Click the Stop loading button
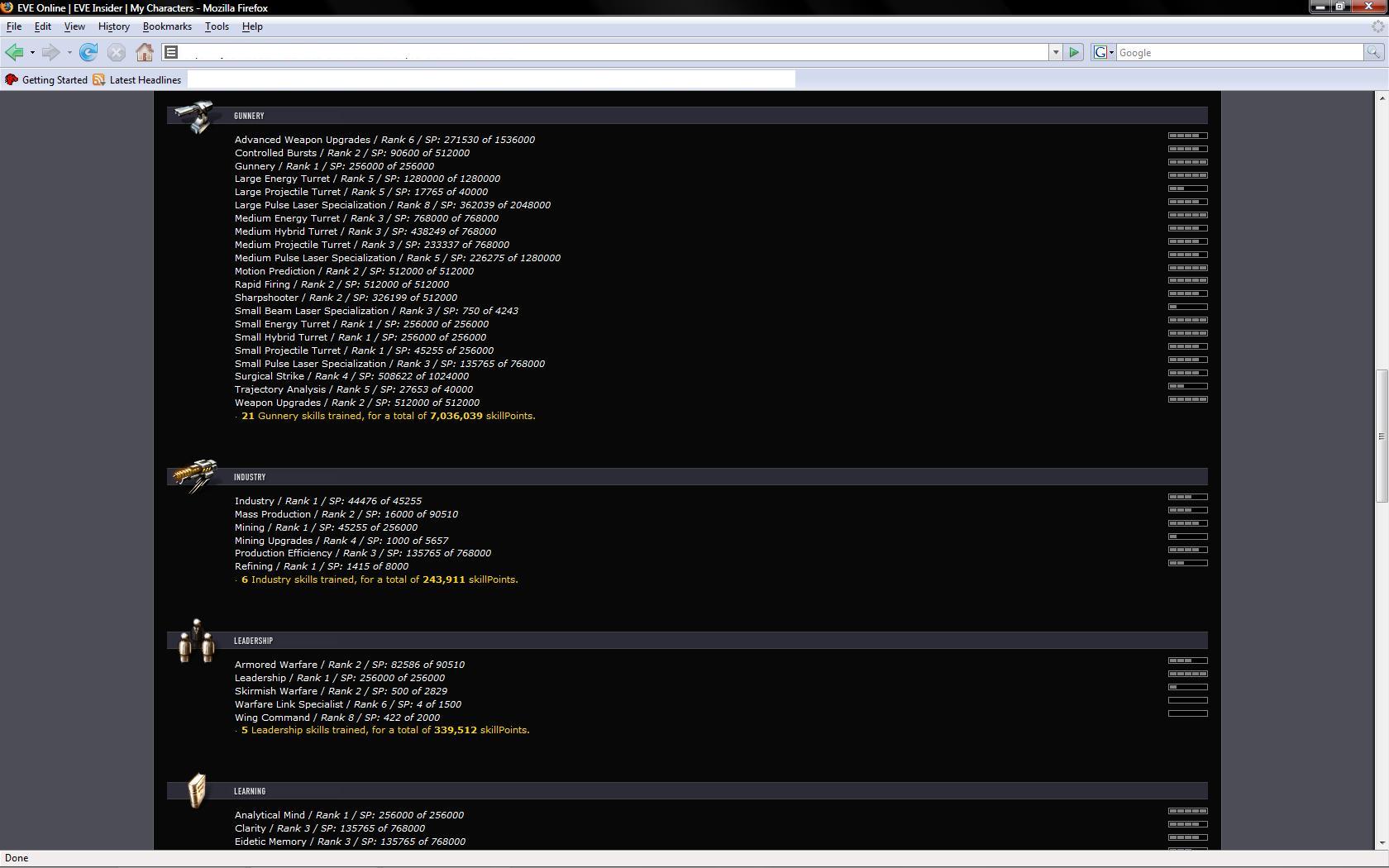1389x868 pixels. [117, 53]
